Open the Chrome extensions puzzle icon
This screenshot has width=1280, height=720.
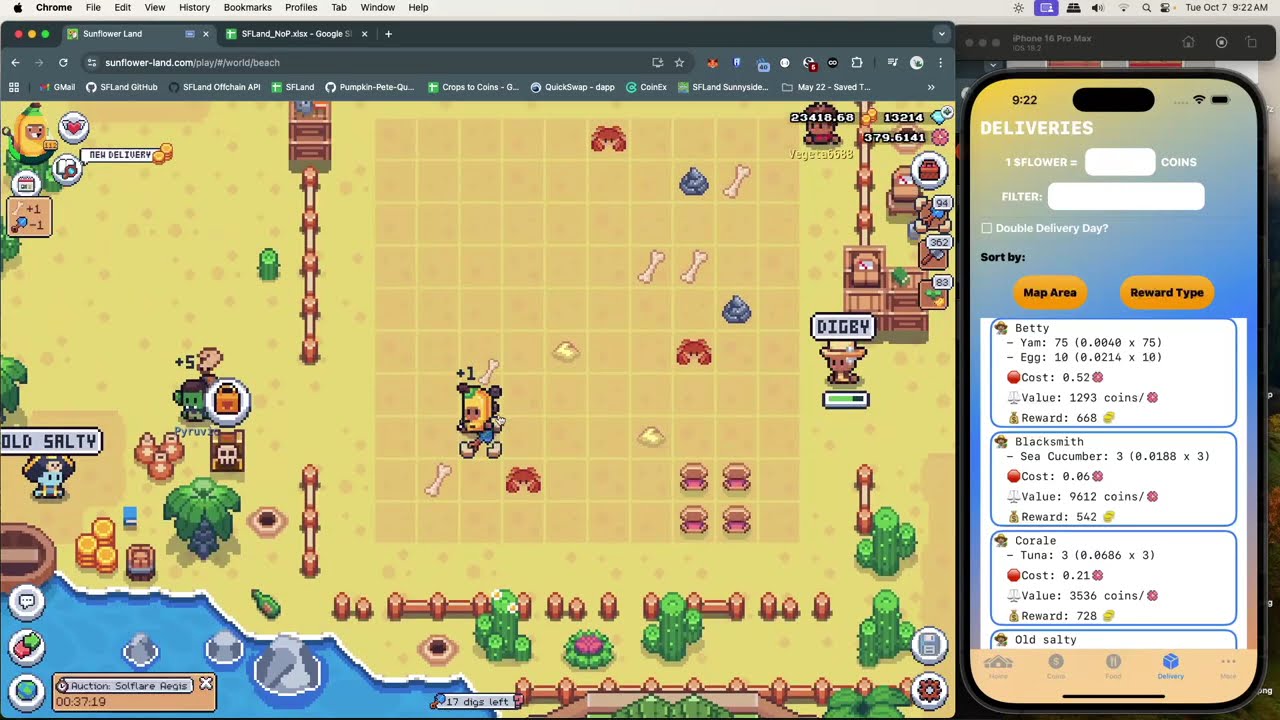(857, 62)
